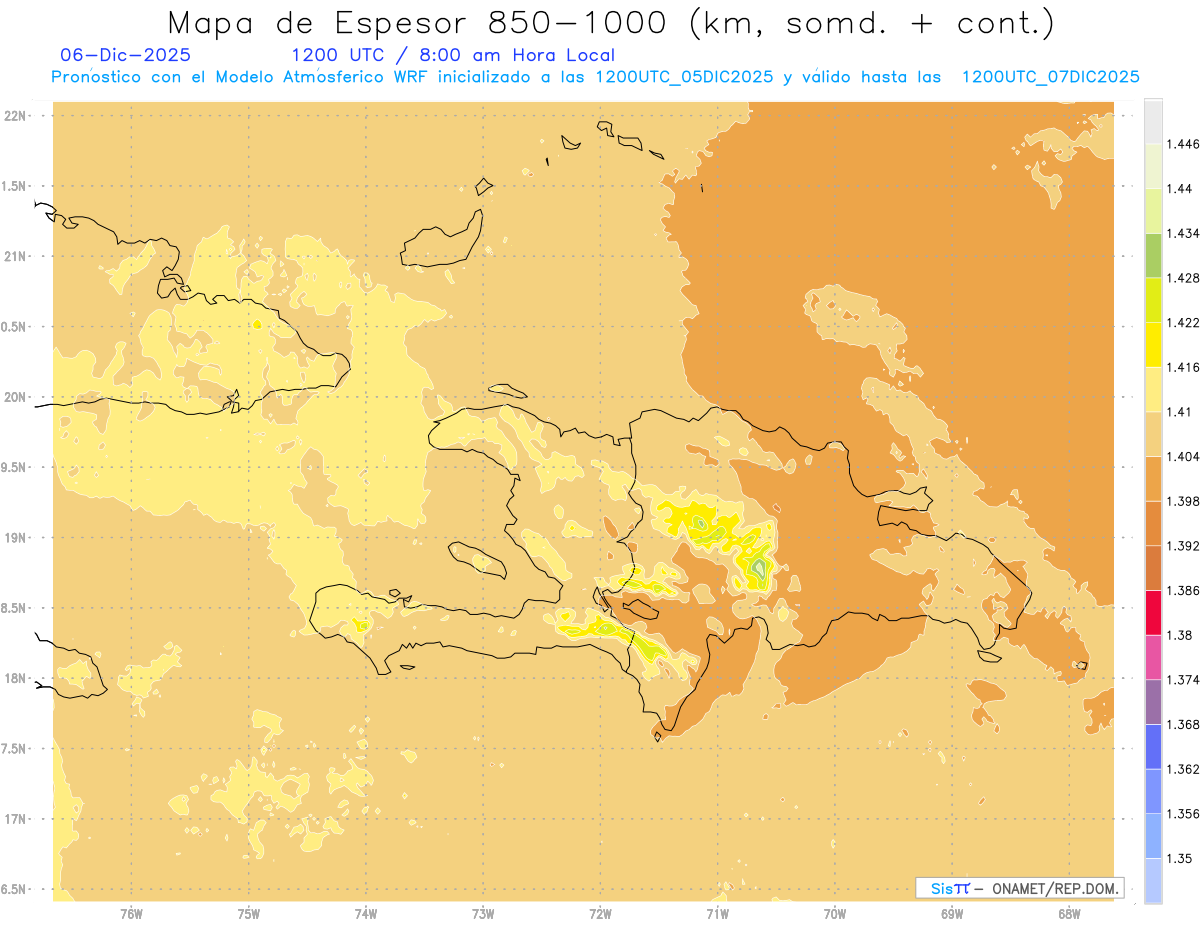Pick the pink legend swatch between 1.374 and 1.38
Screen dimensions: 1200x927
pyautogui.click(x=1153, y=657)
